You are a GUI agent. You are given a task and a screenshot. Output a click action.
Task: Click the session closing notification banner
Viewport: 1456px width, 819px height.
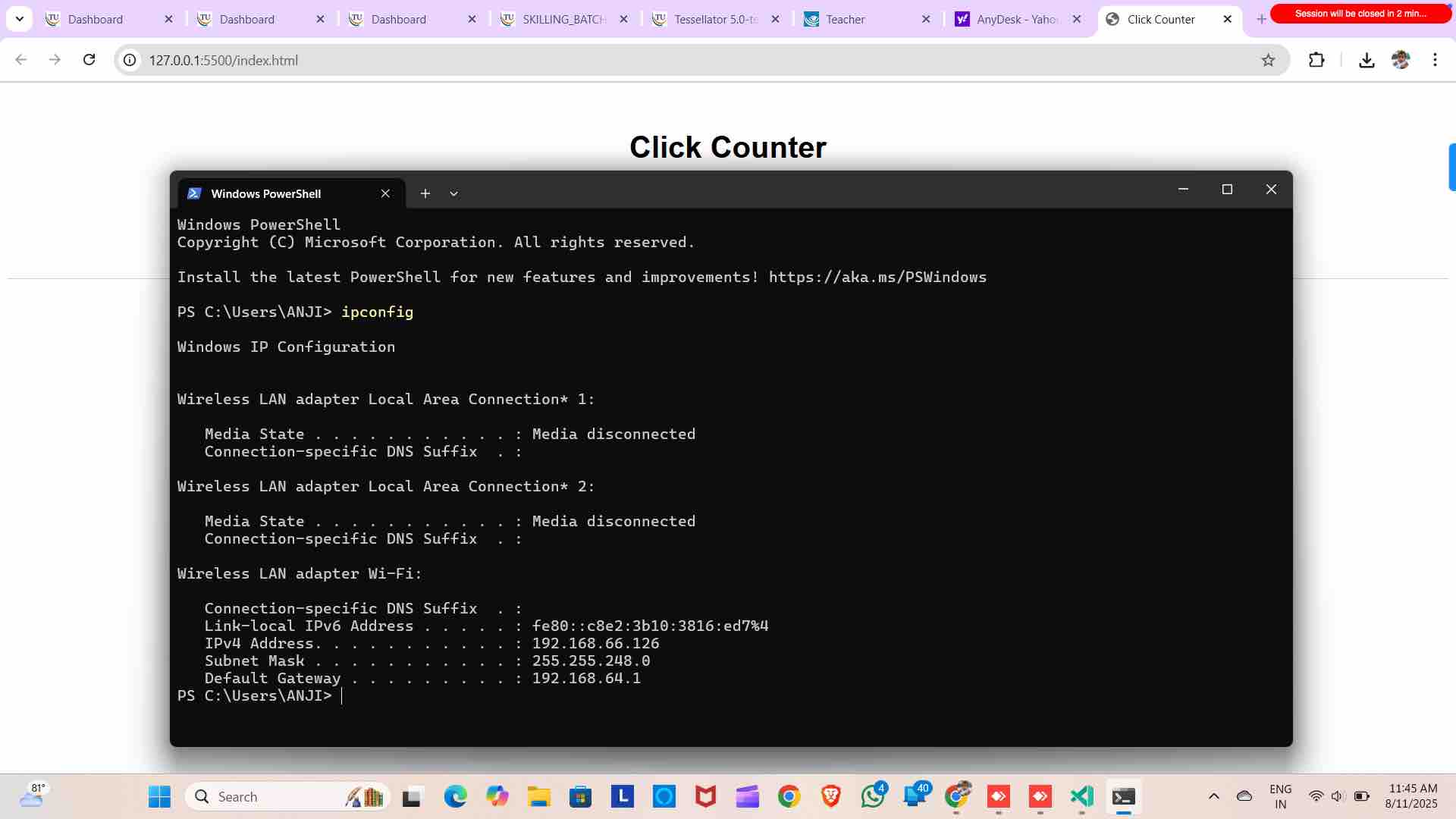[1360, 13]
